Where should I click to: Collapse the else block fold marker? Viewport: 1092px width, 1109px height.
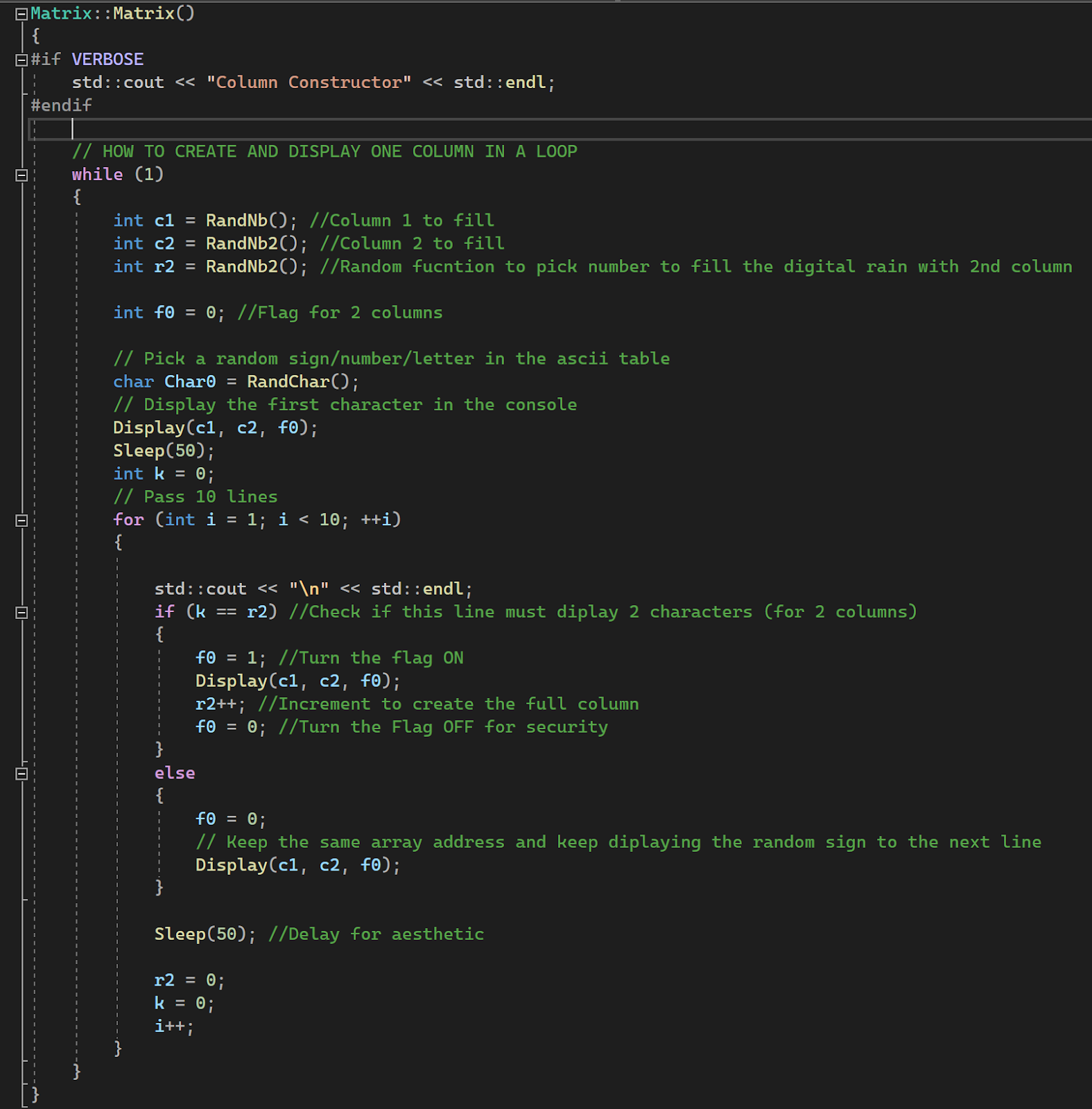[x=21, y=774]
